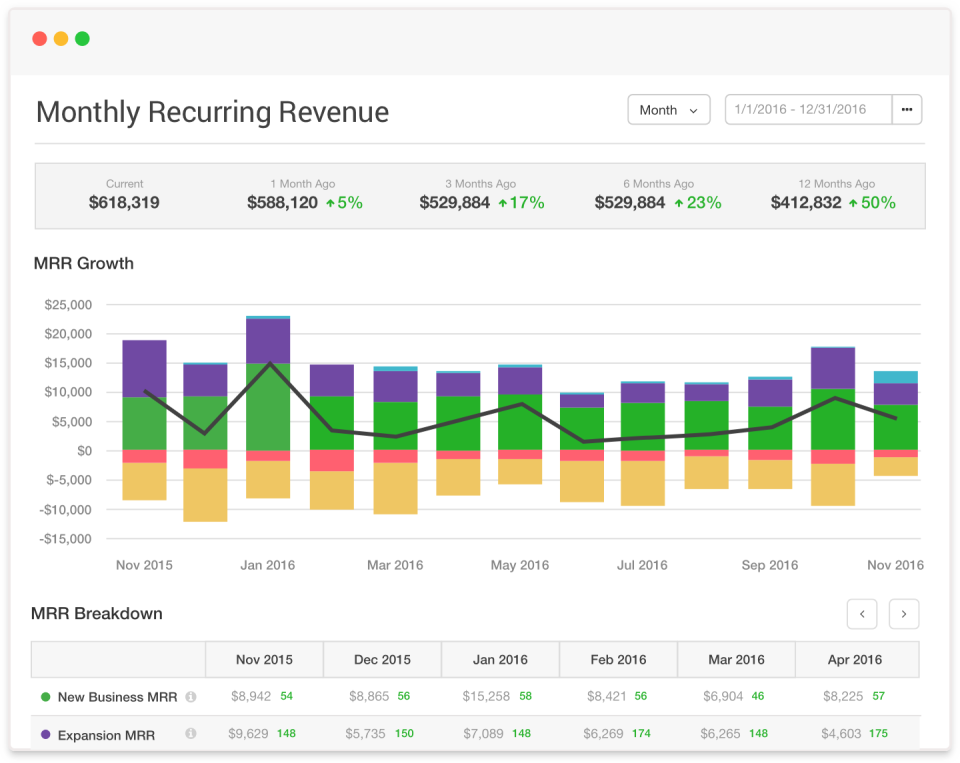
Task: Click the info icon beside New Business MRR
Action: [x=191, y=697]
